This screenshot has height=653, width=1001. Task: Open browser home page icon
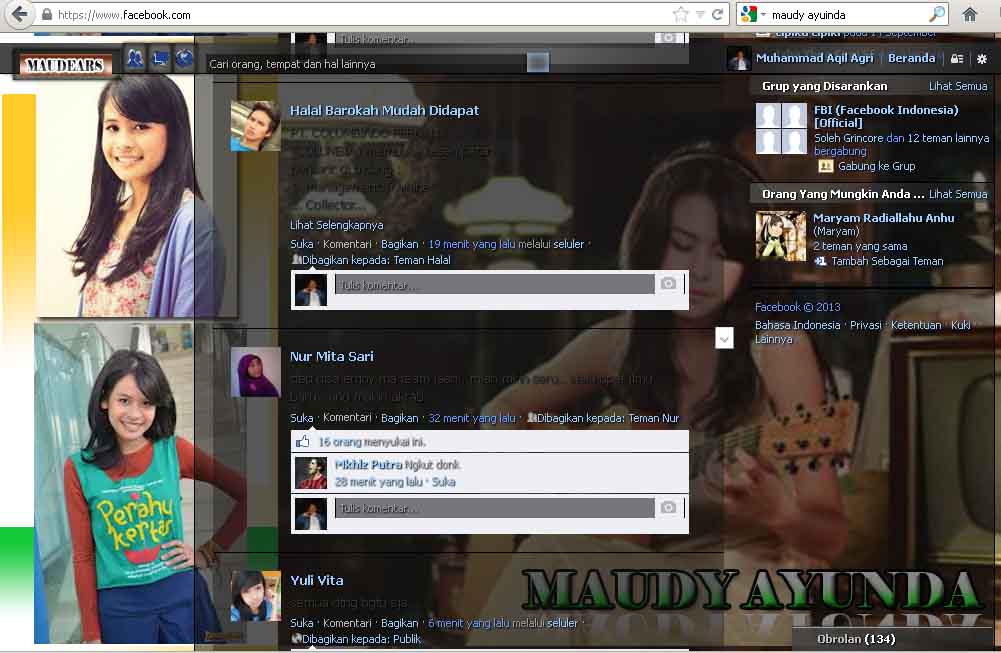coord(969,14)
